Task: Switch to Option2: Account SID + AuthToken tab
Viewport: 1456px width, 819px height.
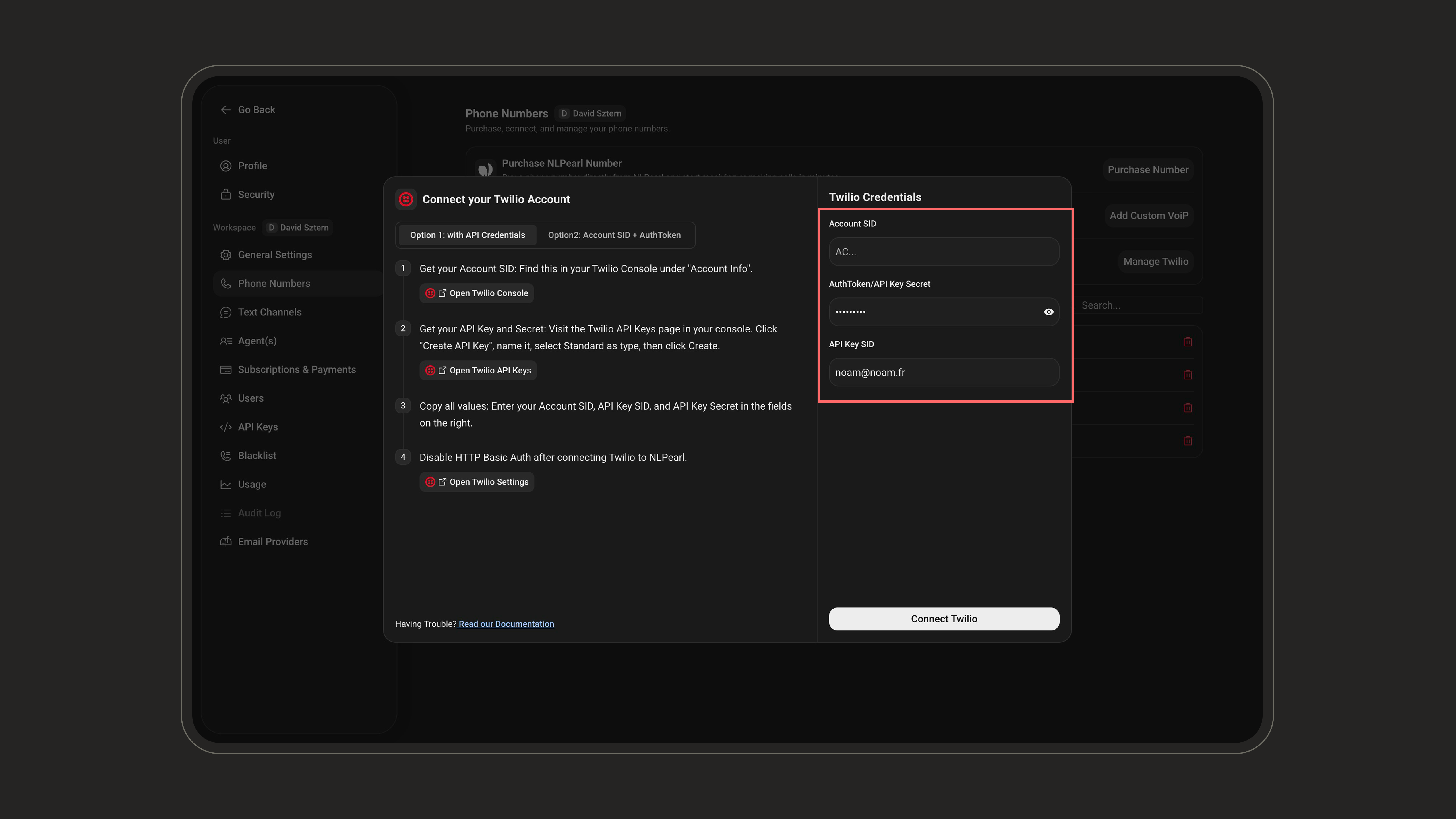Action: (x=614, y=235)
